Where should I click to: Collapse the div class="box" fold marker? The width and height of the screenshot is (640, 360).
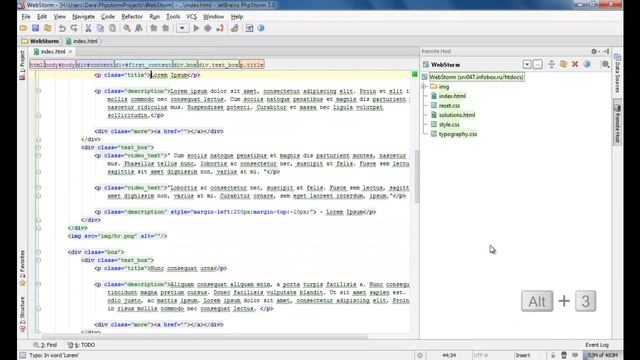38,252
